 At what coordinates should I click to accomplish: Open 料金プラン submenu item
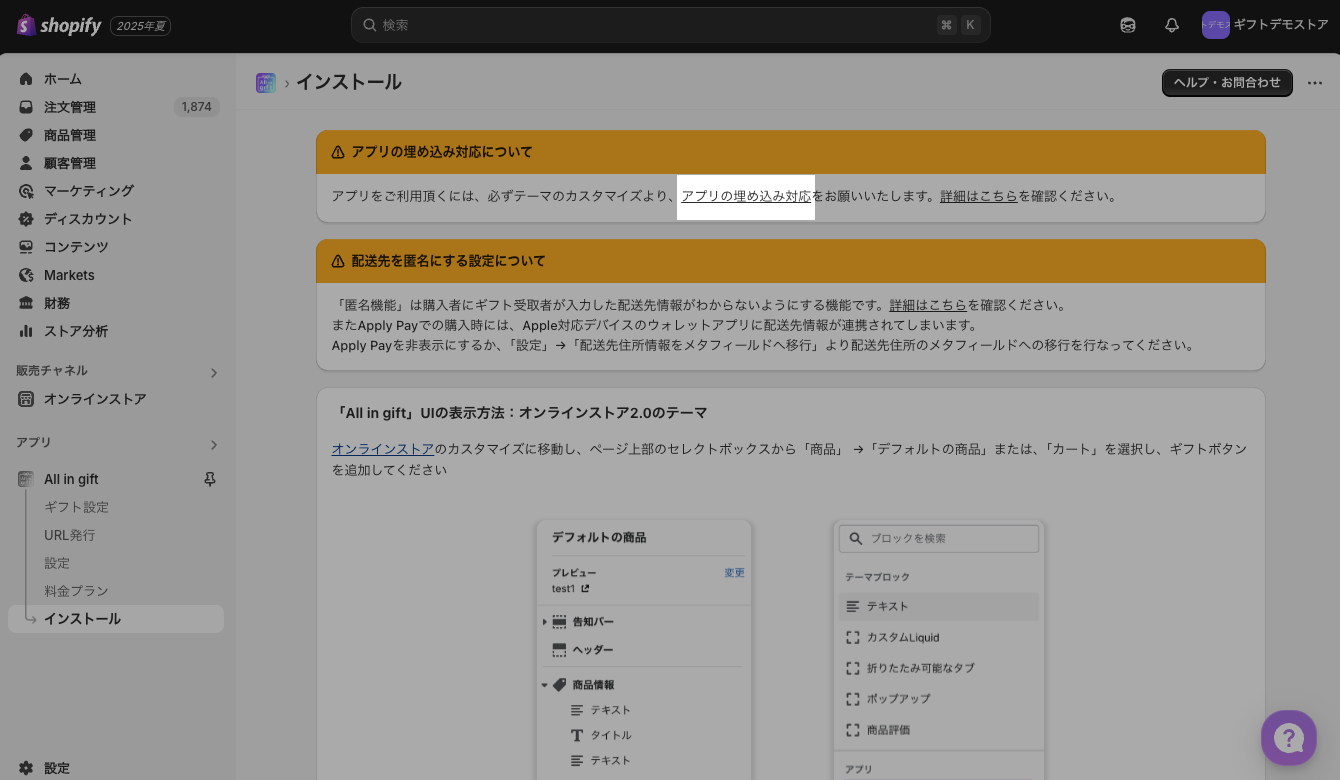click(76, 591)
